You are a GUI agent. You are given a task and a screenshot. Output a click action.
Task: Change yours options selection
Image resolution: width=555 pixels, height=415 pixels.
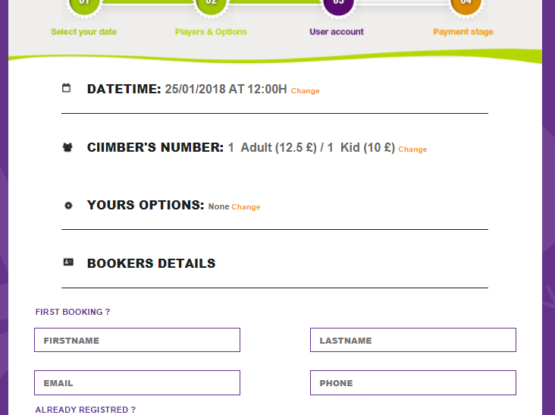tap(246, 207)
